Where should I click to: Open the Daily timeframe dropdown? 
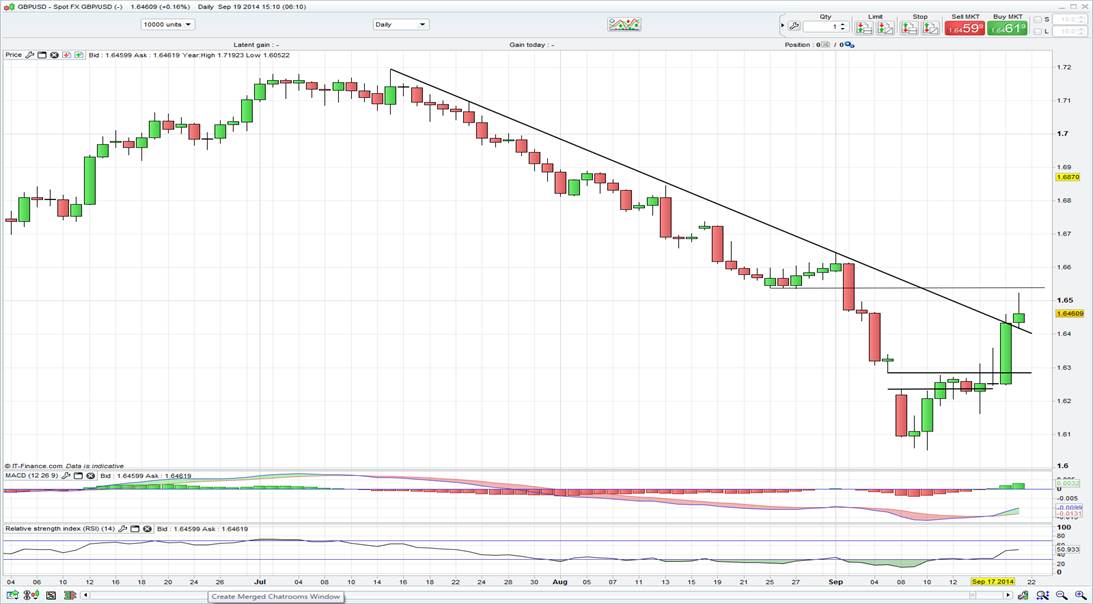click(x=401, y=24)
